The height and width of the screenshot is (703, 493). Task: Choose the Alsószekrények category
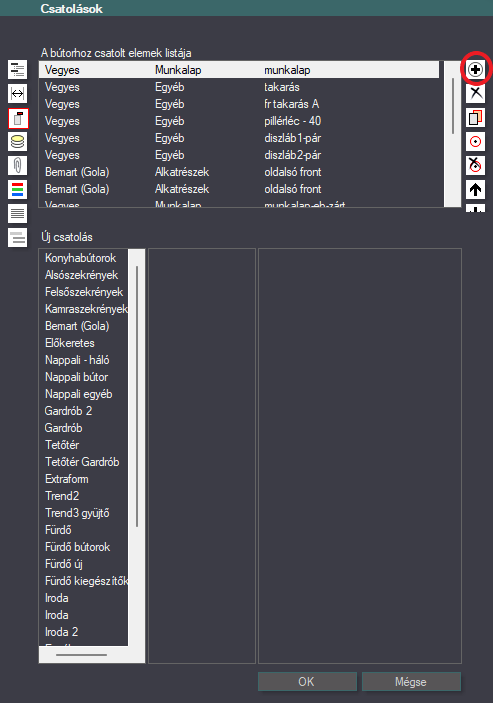click(84, 275)
